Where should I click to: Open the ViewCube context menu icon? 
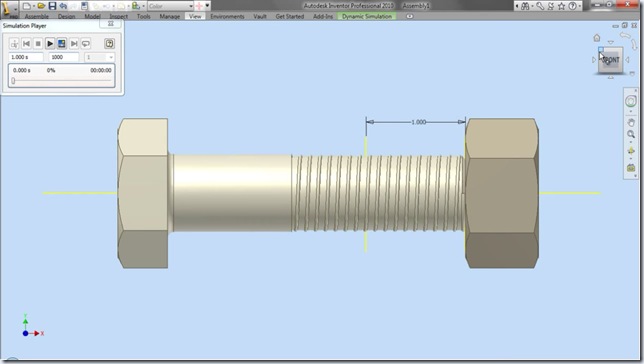[632, 74]
